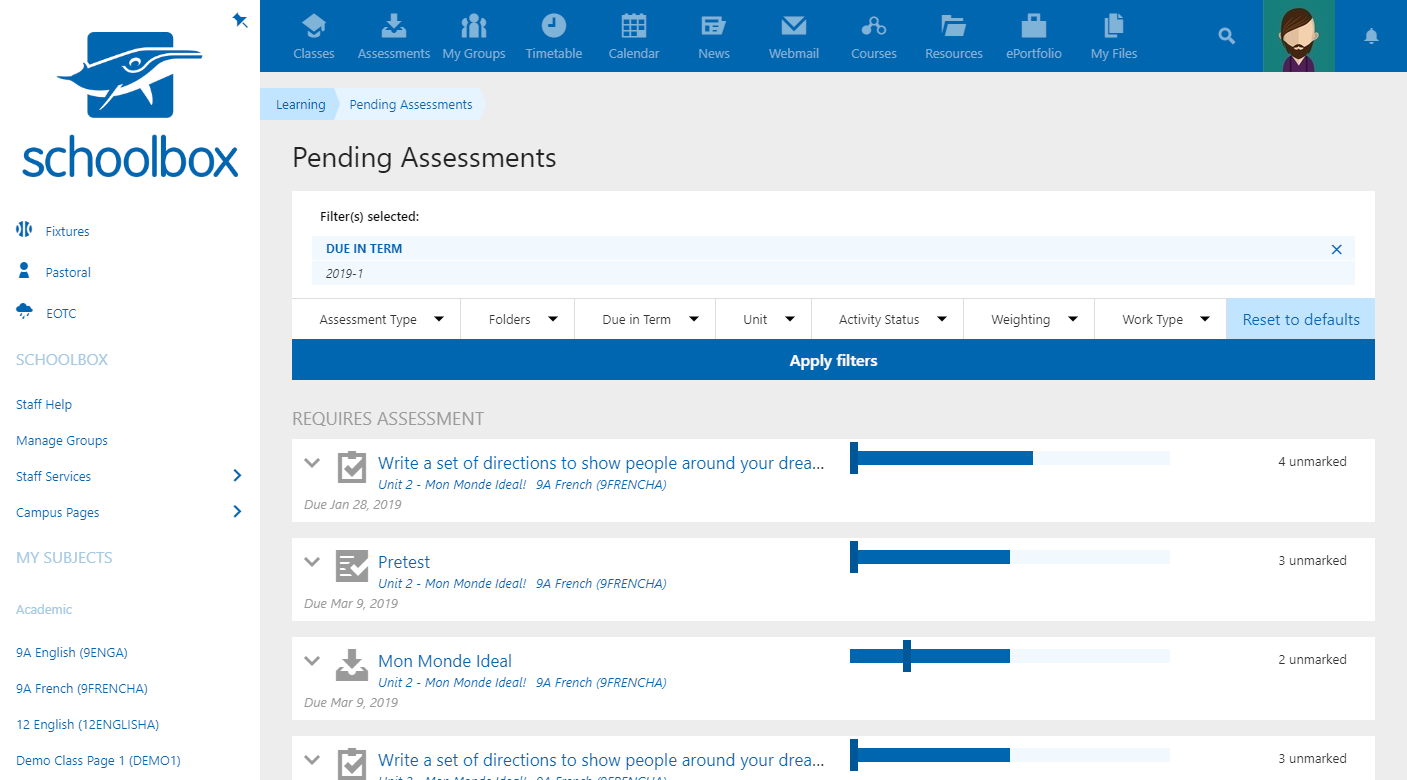
Task: Click the user avatar picture
Action: click(x=1298, y=36)
